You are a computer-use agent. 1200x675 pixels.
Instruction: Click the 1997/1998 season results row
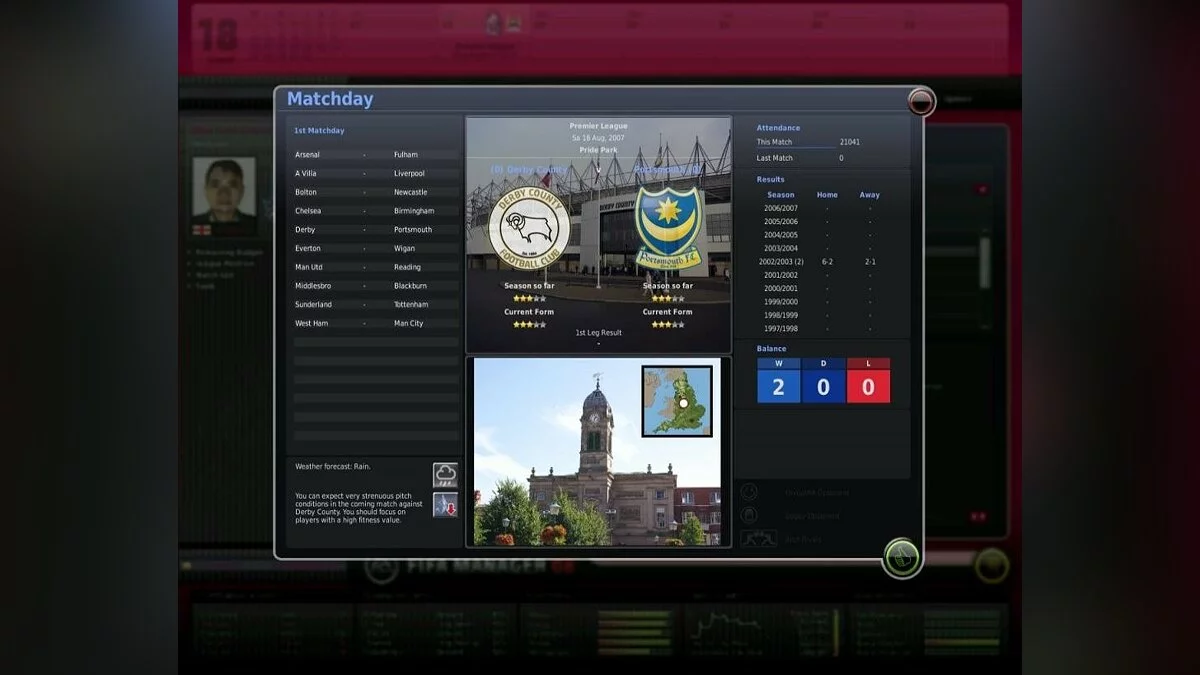click(825, 328)
